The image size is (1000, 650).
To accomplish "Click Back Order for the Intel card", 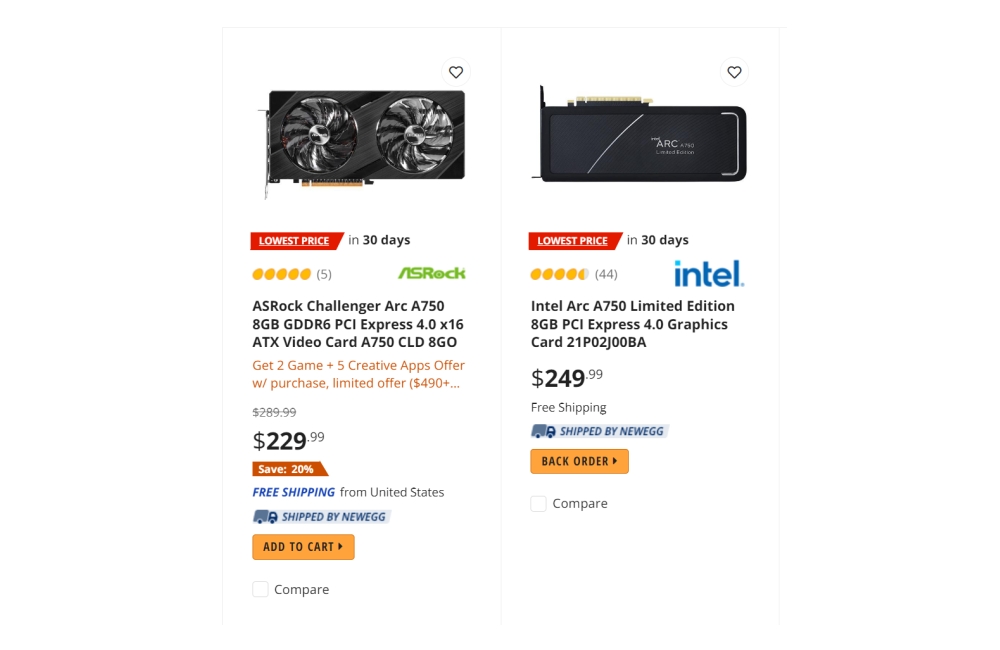I will pyautogui.click(x=579, y=461).
